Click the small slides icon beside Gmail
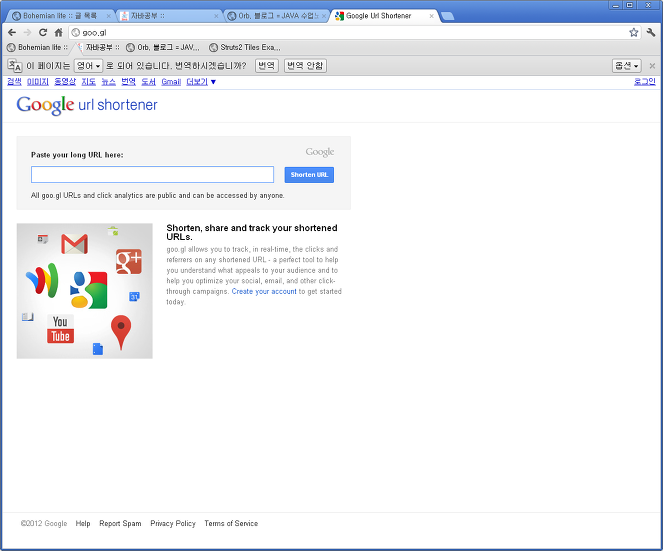This screenshot has height=551, width=663. (x=42, y=239)
